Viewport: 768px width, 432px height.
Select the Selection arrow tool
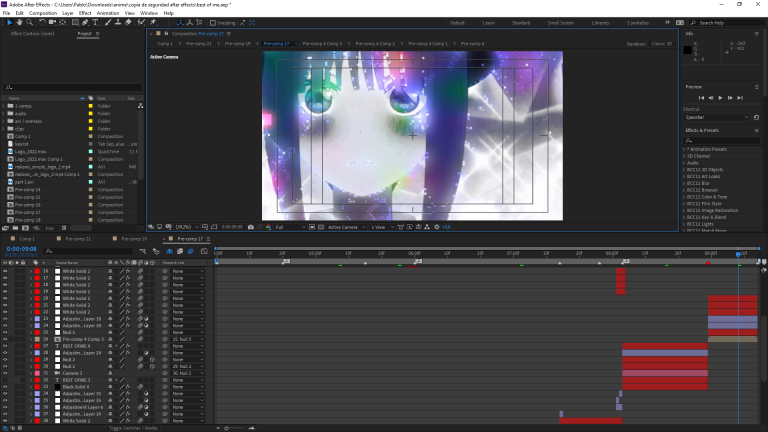pyautogui.click(x=9, y=23)
